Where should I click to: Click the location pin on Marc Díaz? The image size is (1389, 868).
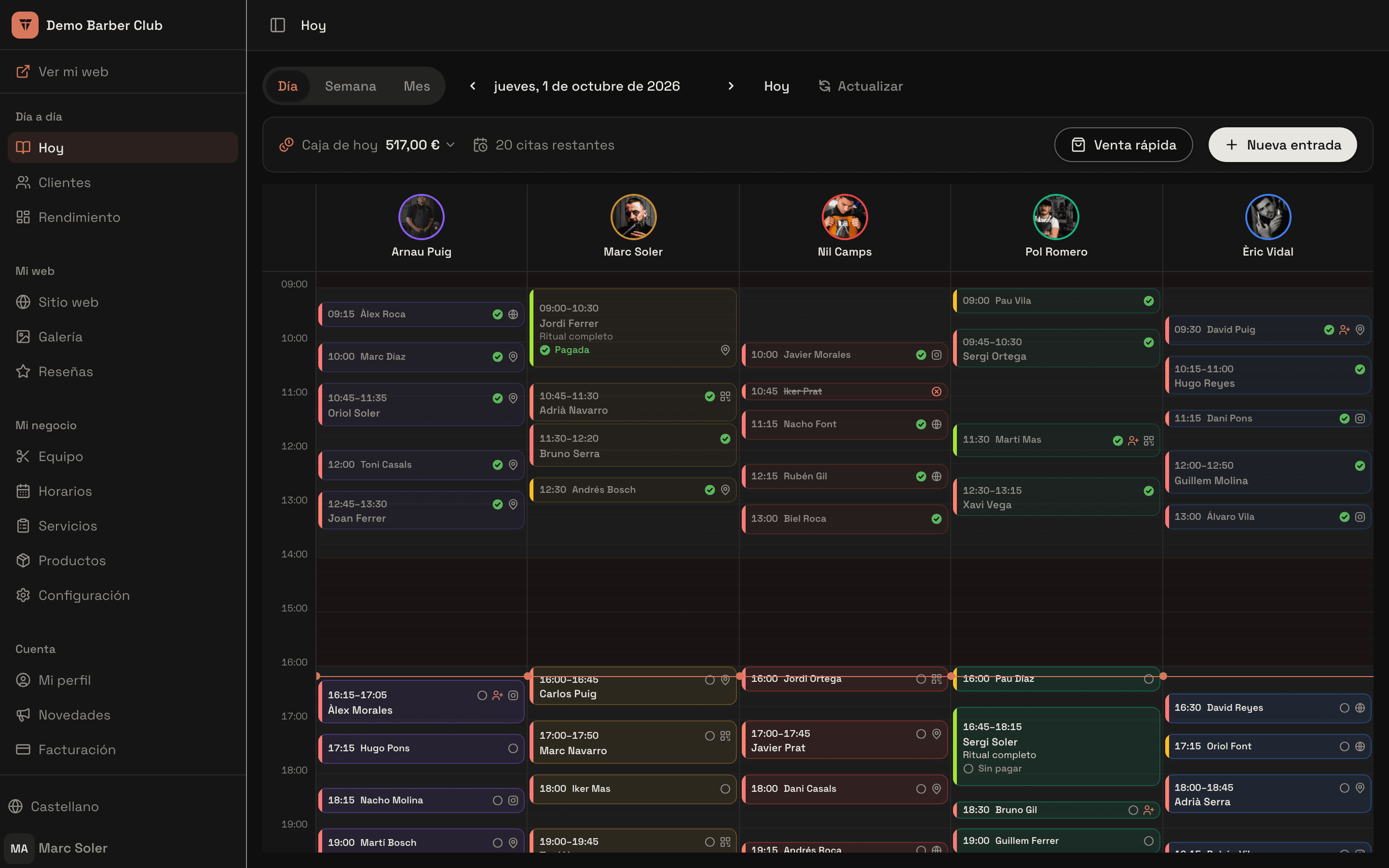click(513, 356)
